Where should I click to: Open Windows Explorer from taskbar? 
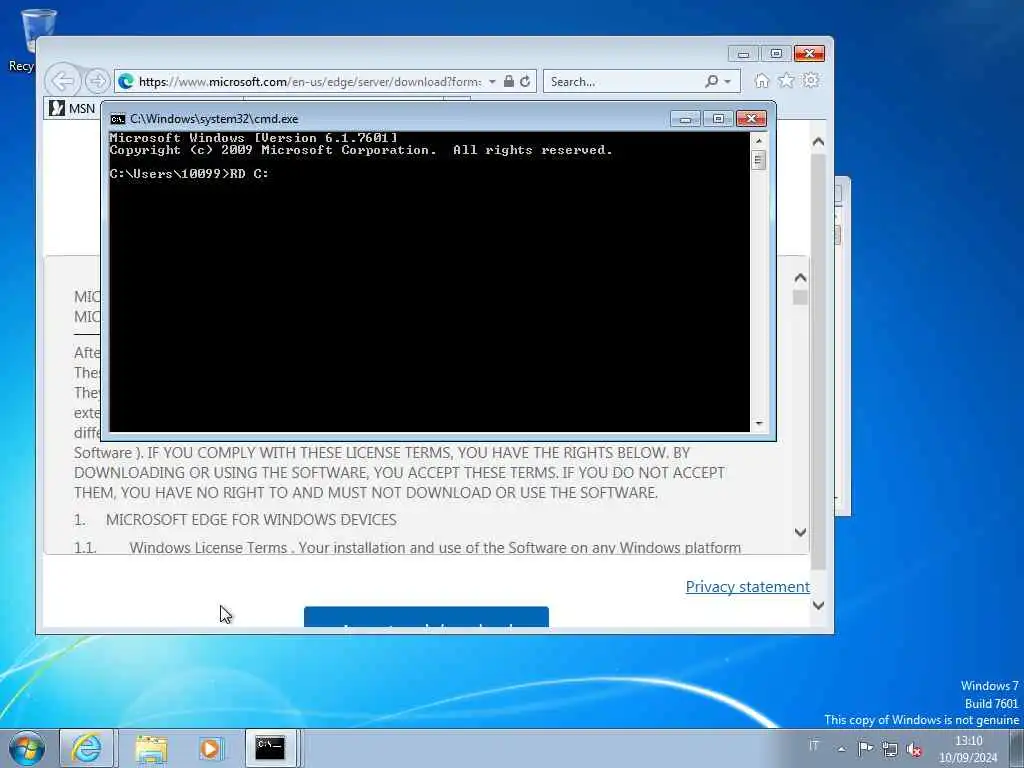152,748
